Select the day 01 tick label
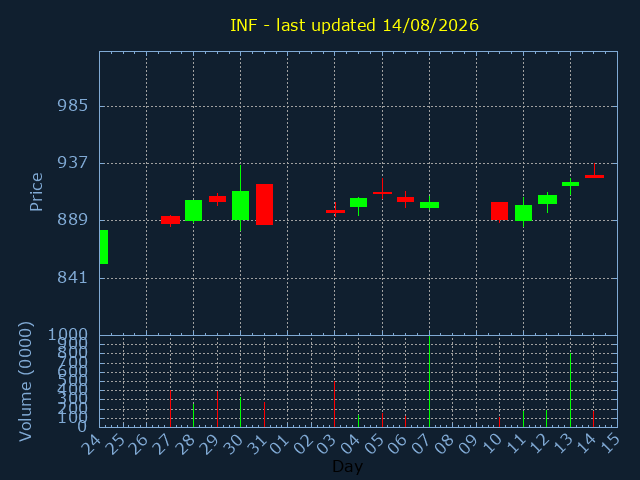 coord(281,443)
